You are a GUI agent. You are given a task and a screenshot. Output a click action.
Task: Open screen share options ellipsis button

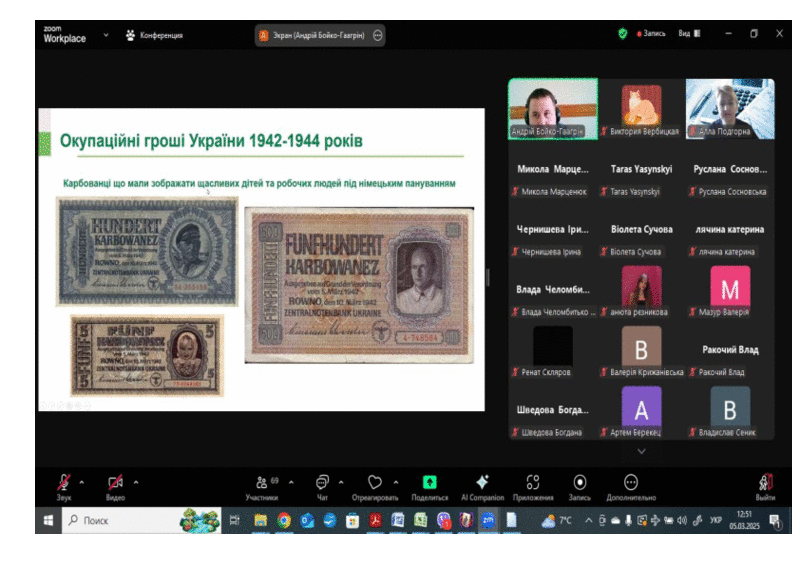click(x=378, y=35)
